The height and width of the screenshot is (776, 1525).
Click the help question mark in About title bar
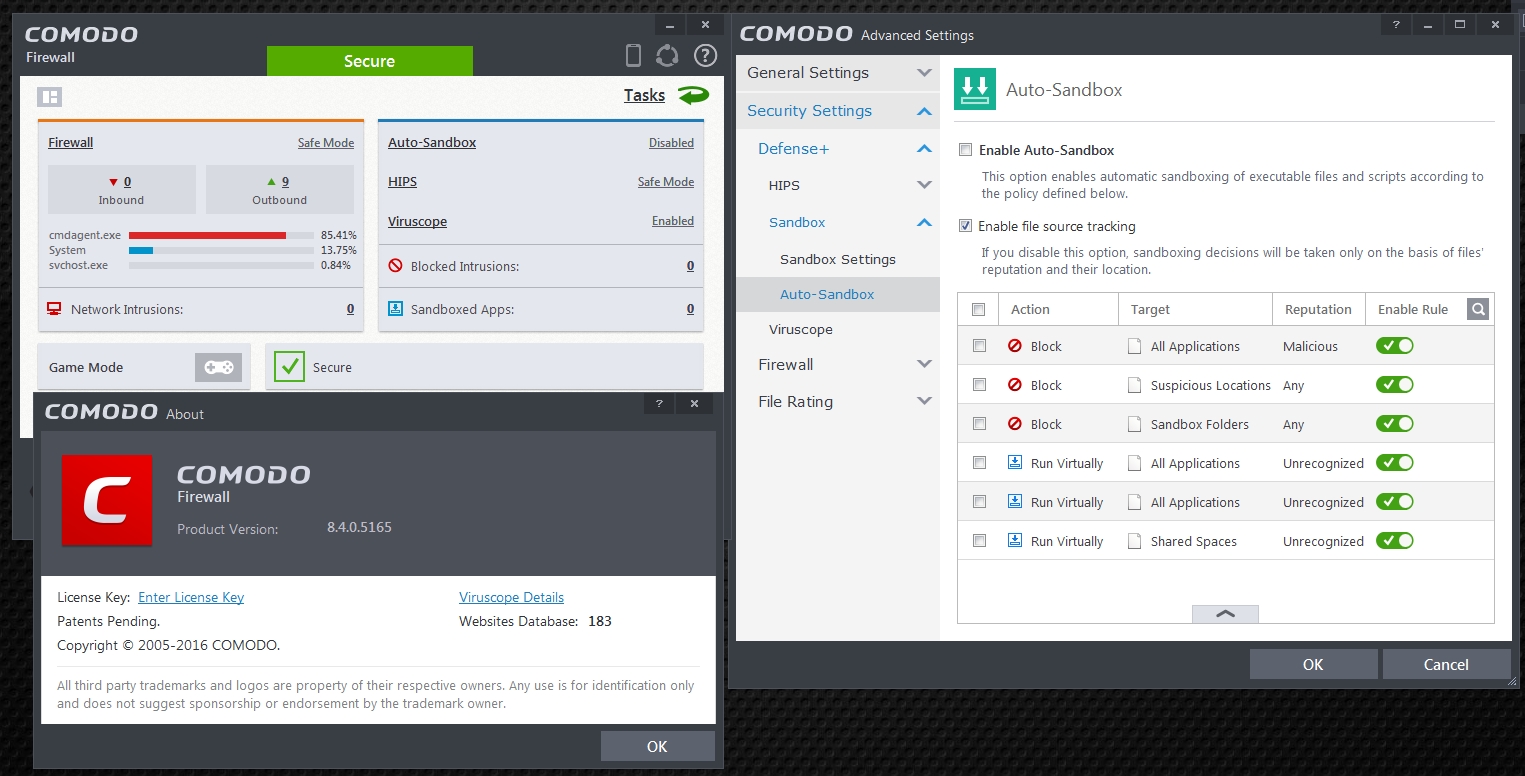coord(659,404)
